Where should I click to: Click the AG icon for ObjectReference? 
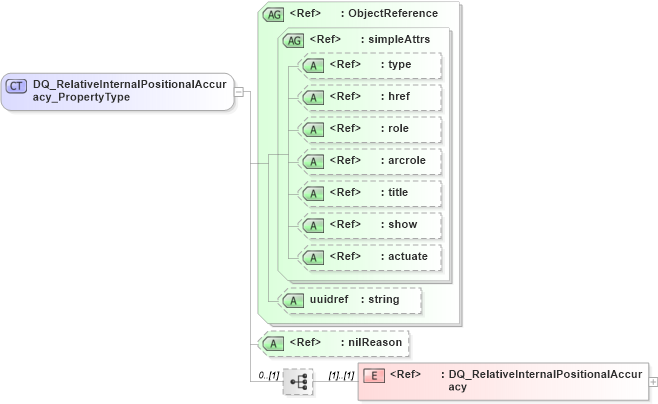[273, 15]
